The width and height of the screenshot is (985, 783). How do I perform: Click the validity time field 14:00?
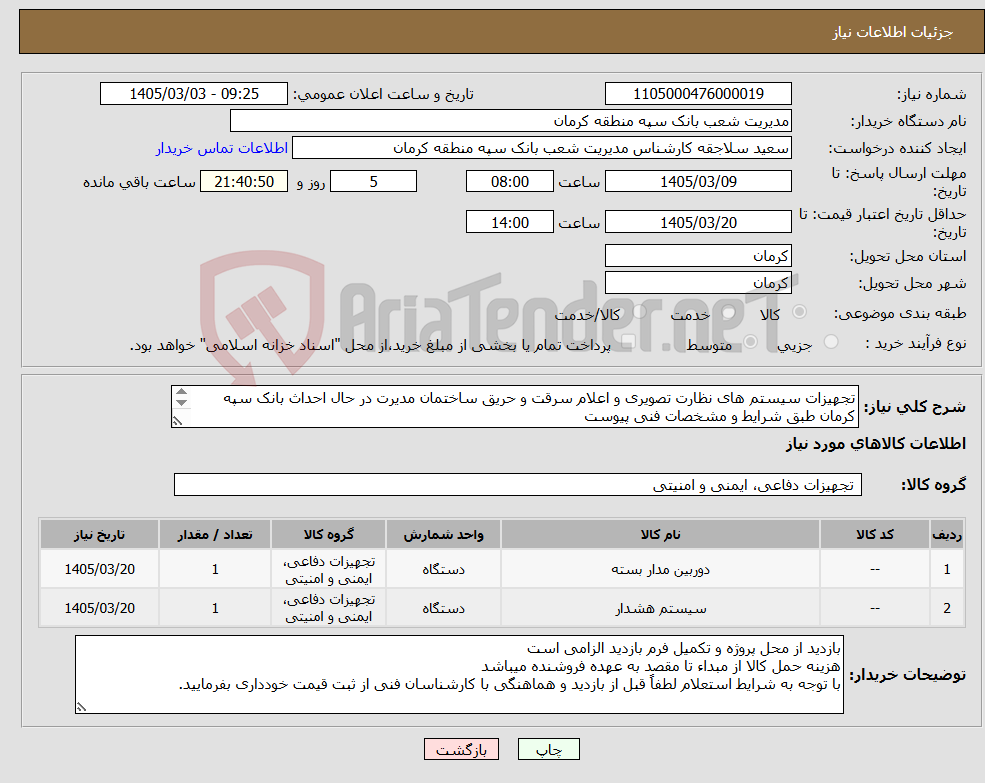pos(509,222)
